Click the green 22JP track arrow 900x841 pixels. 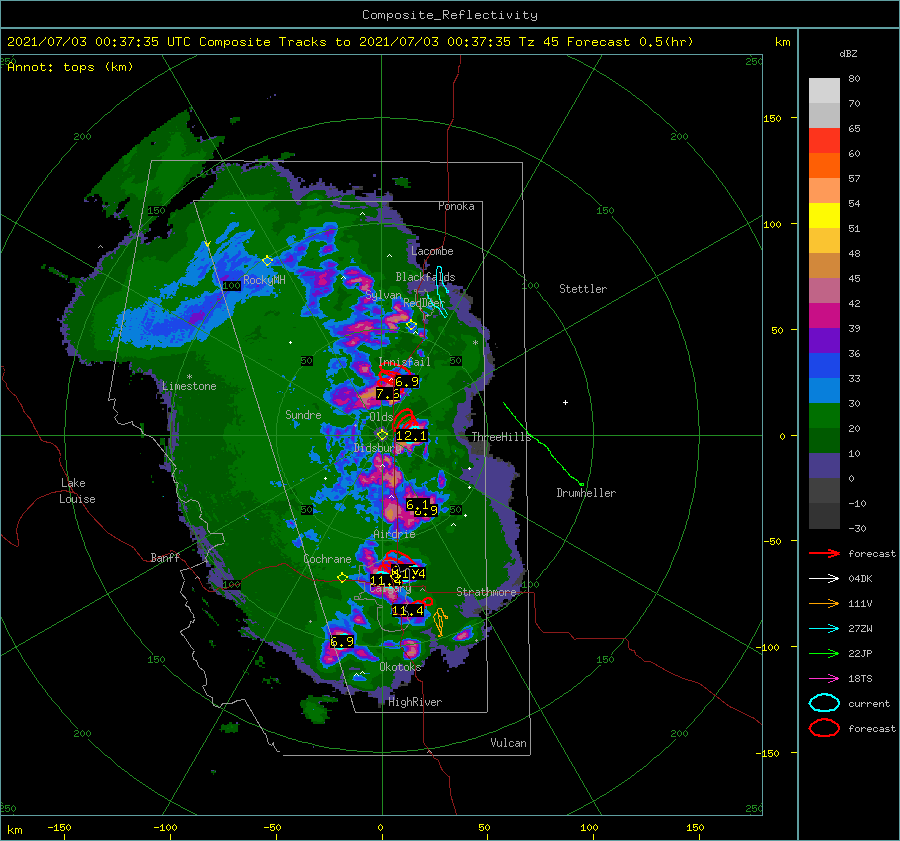(824, 653)
